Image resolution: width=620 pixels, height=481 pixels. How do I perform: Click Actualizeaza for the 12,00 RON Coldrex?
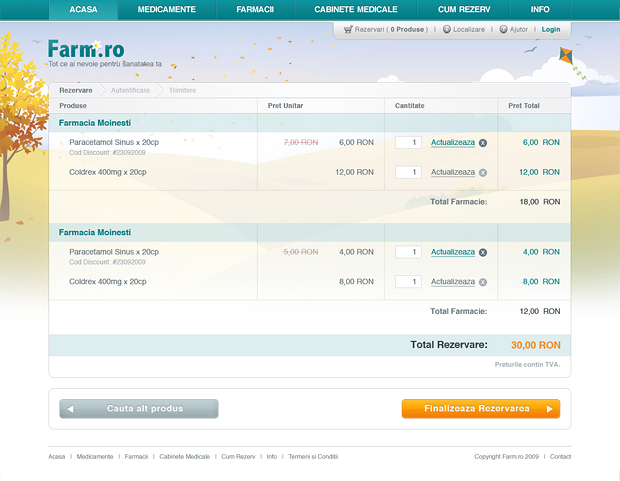point(453,172)
